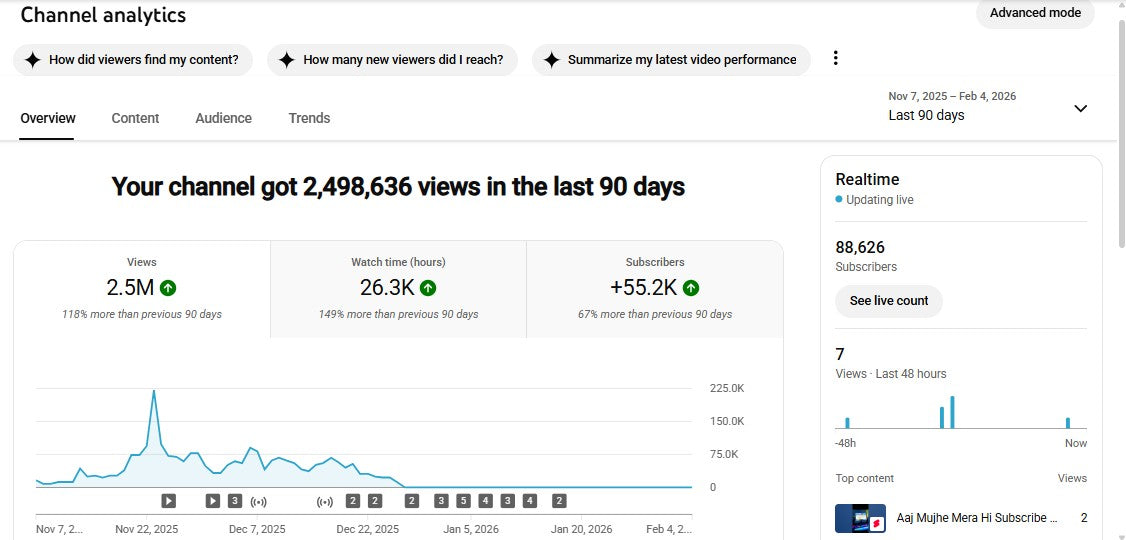
Task: Click the first video-published play marker under the chart
Action: tap(169, 501)
